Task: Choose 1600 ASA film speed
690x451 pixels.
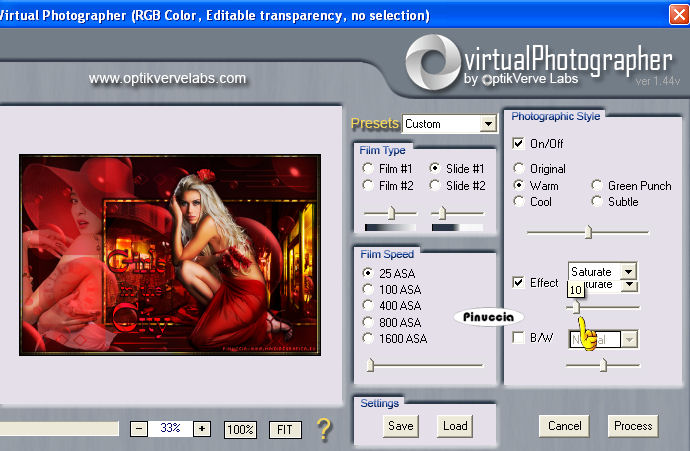Action: click(368, 338)
